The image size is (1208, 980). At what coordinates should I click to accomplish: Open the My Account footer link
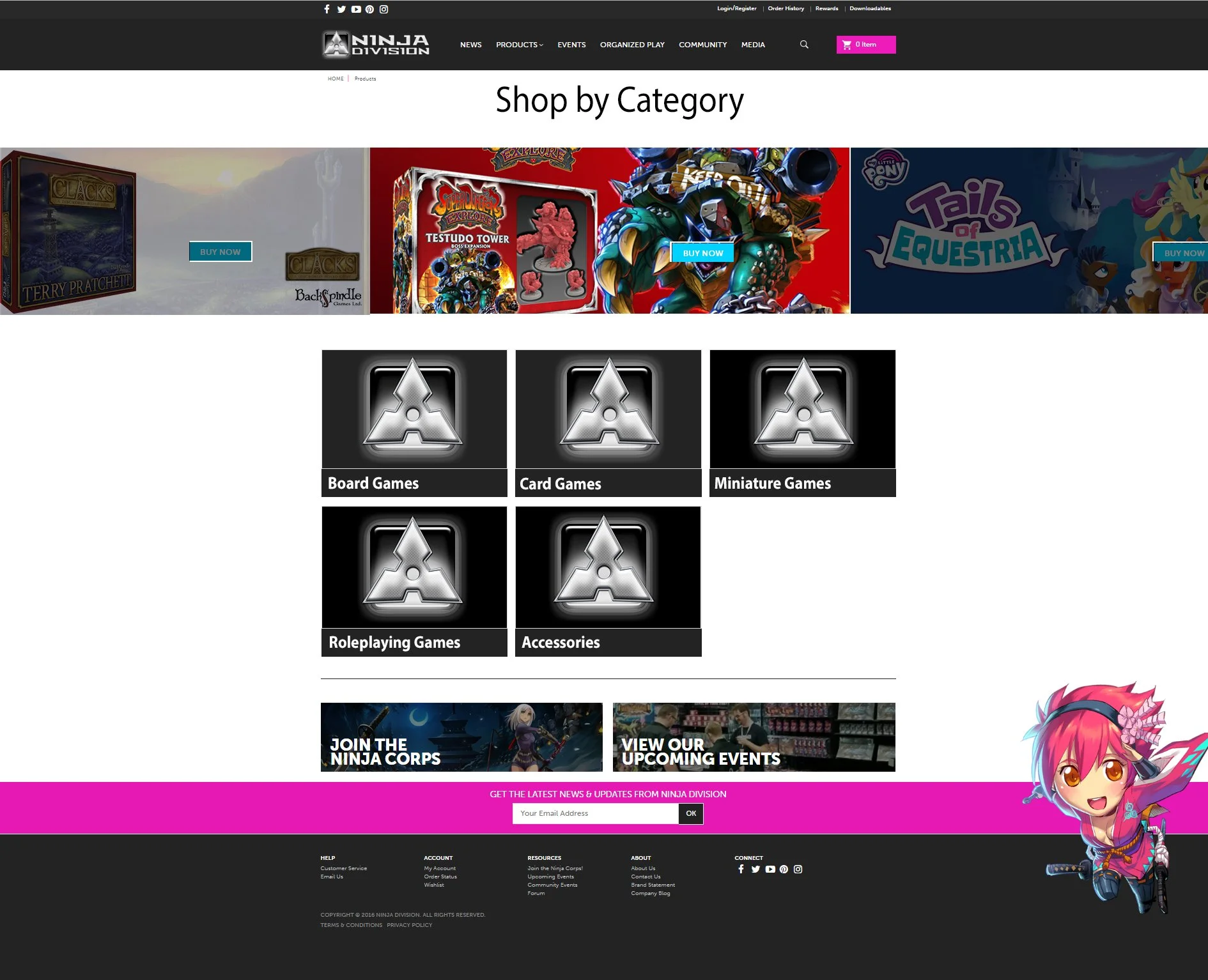pyautogui.click(x=440, y=868)
